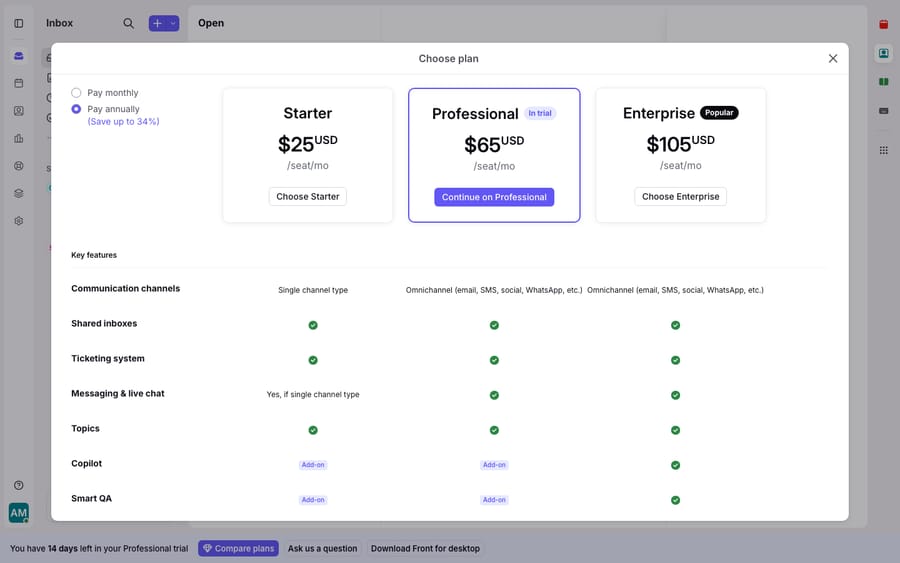
Task: Click Topics checkmark under Starter
Action: [313, 430]
